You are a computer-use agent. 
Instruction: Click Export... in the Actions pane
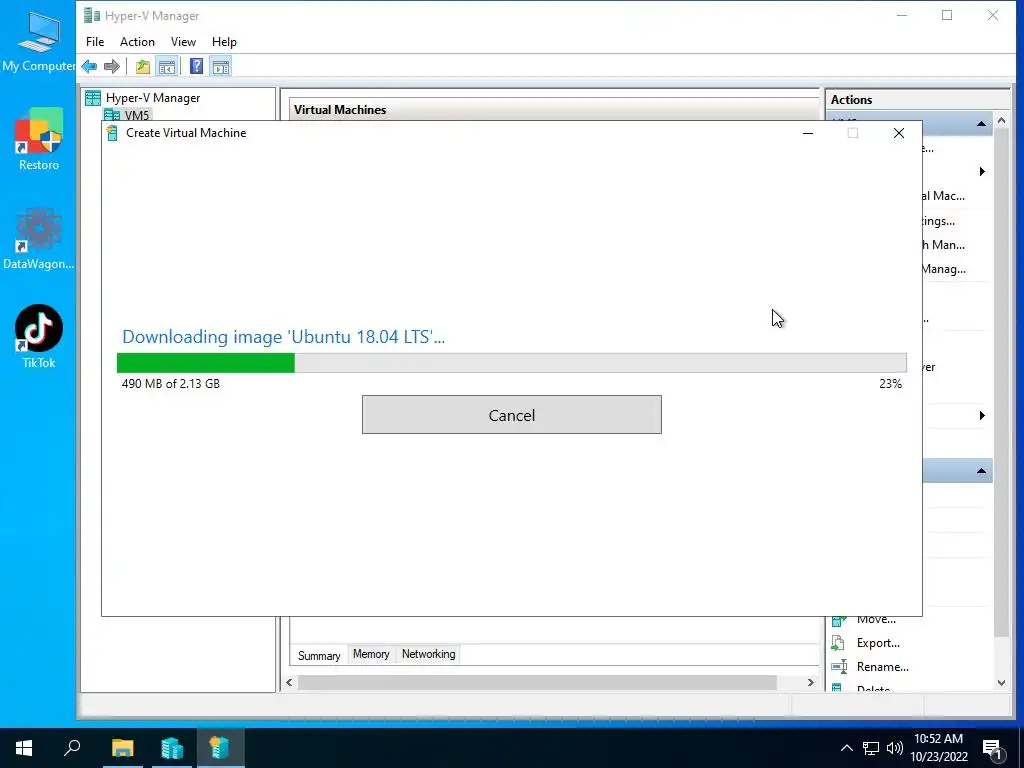click(878, 643)
